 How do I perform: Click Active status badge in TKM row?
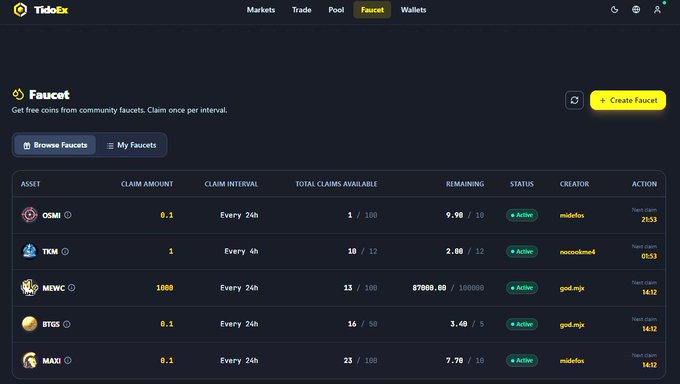522,252
